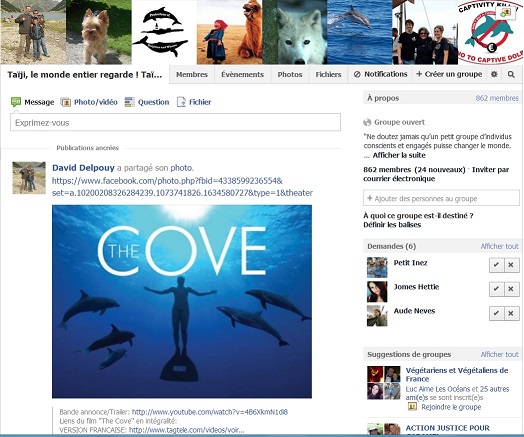Open ACTION JUSTICE POUR group suggestion

447,428
